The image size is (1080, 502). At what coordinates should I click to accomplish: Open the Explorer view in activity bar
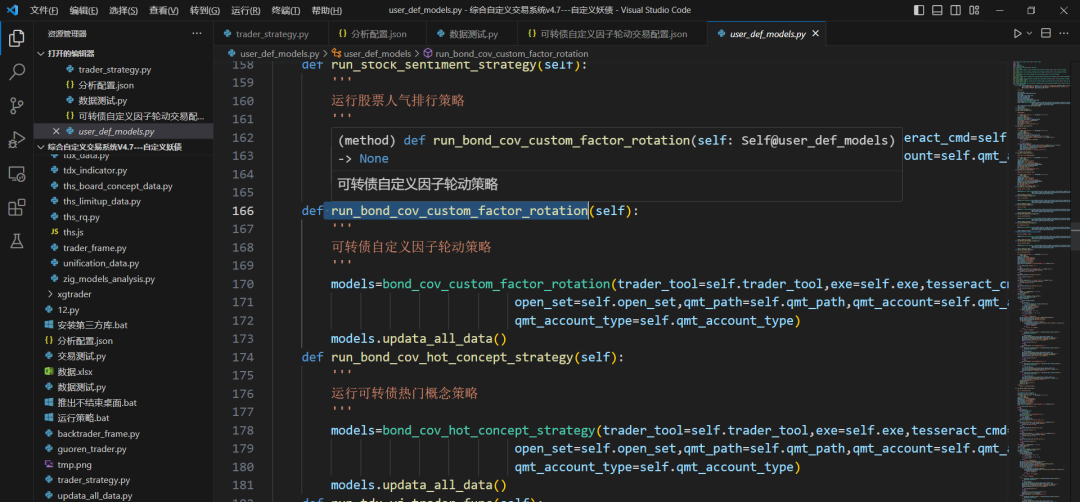(17, 38)
